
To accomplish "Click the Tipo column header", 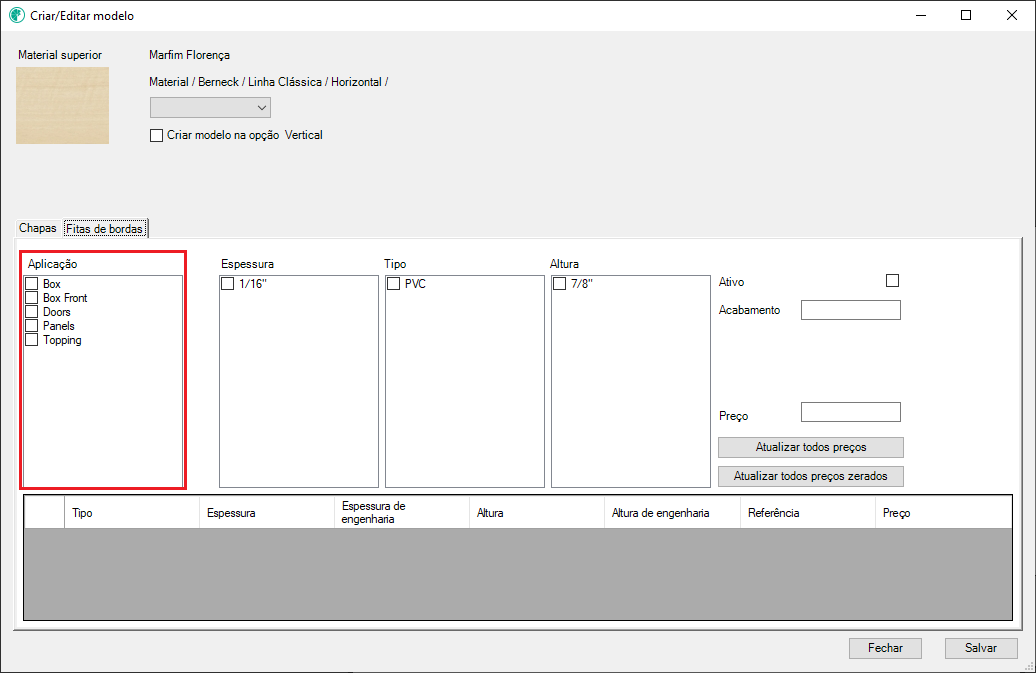I will 131,513.
